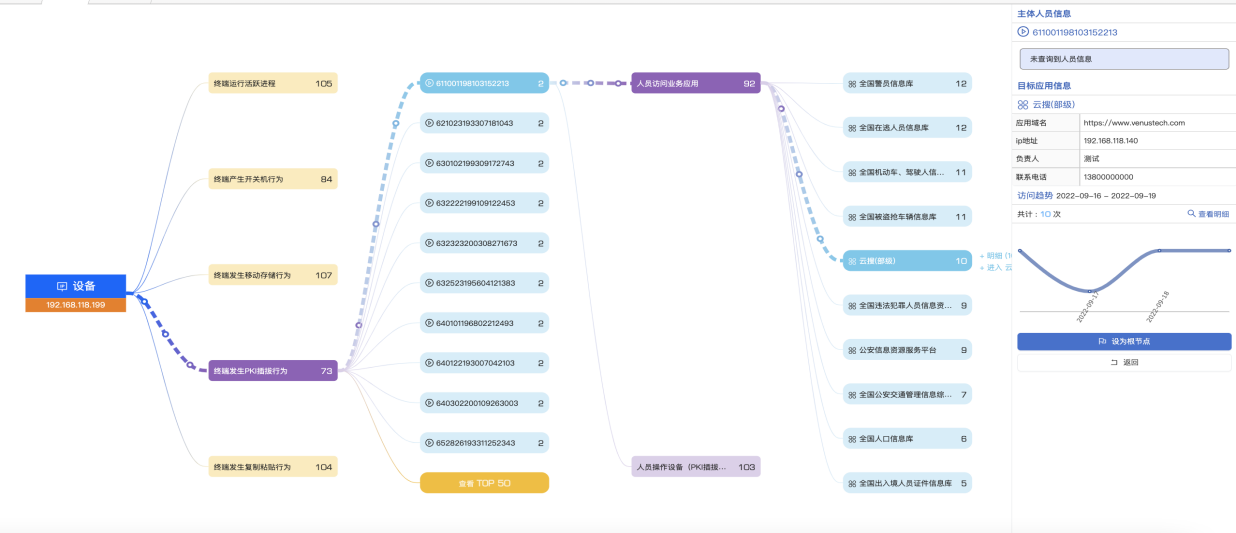Click the app grid icon on 全国警员信息库
This screenshot has width=1236, height=533.
point(852,84)
